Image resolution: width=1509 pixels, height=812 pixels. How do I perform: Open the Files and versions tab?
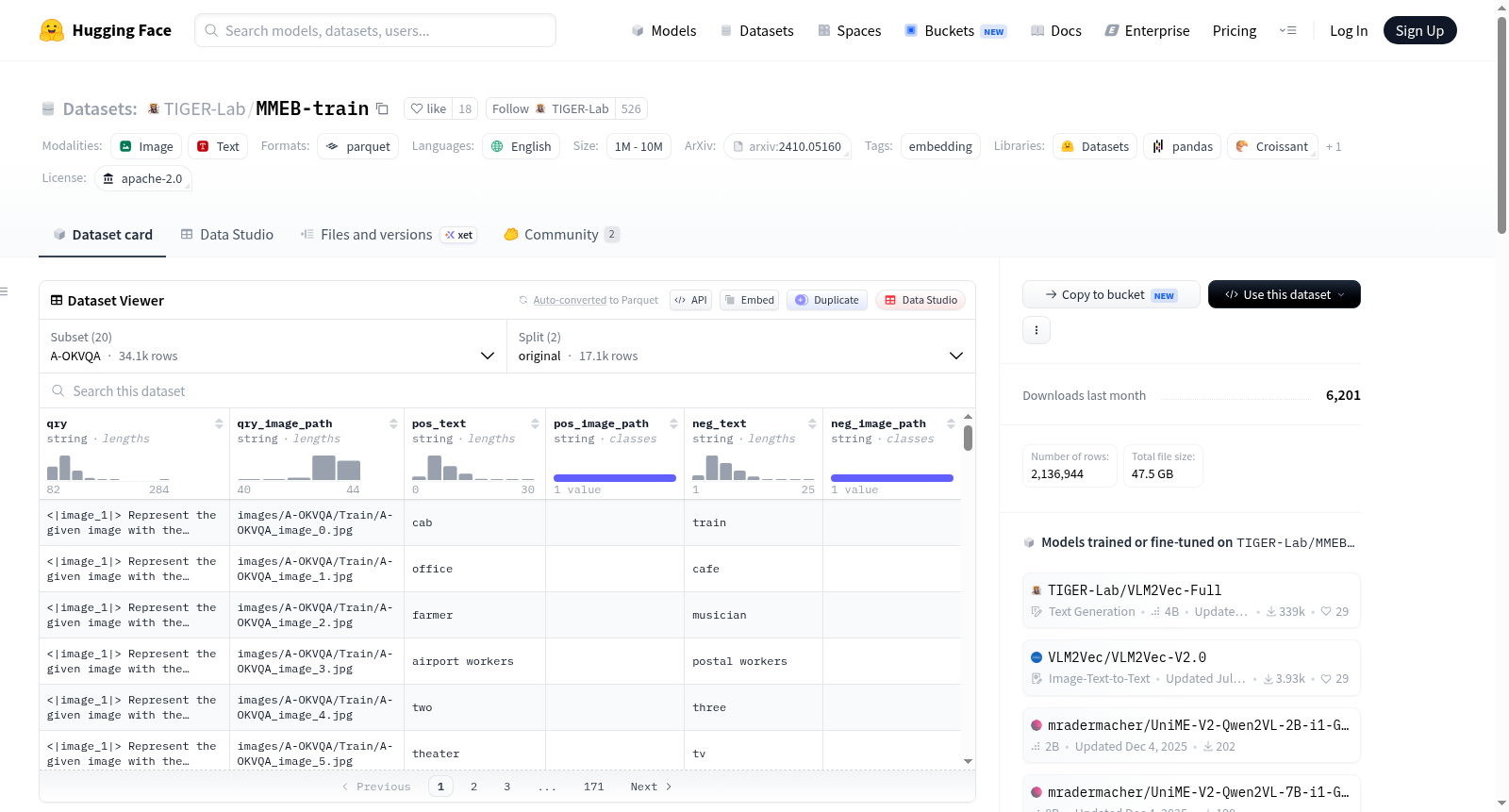coord(389,235)
